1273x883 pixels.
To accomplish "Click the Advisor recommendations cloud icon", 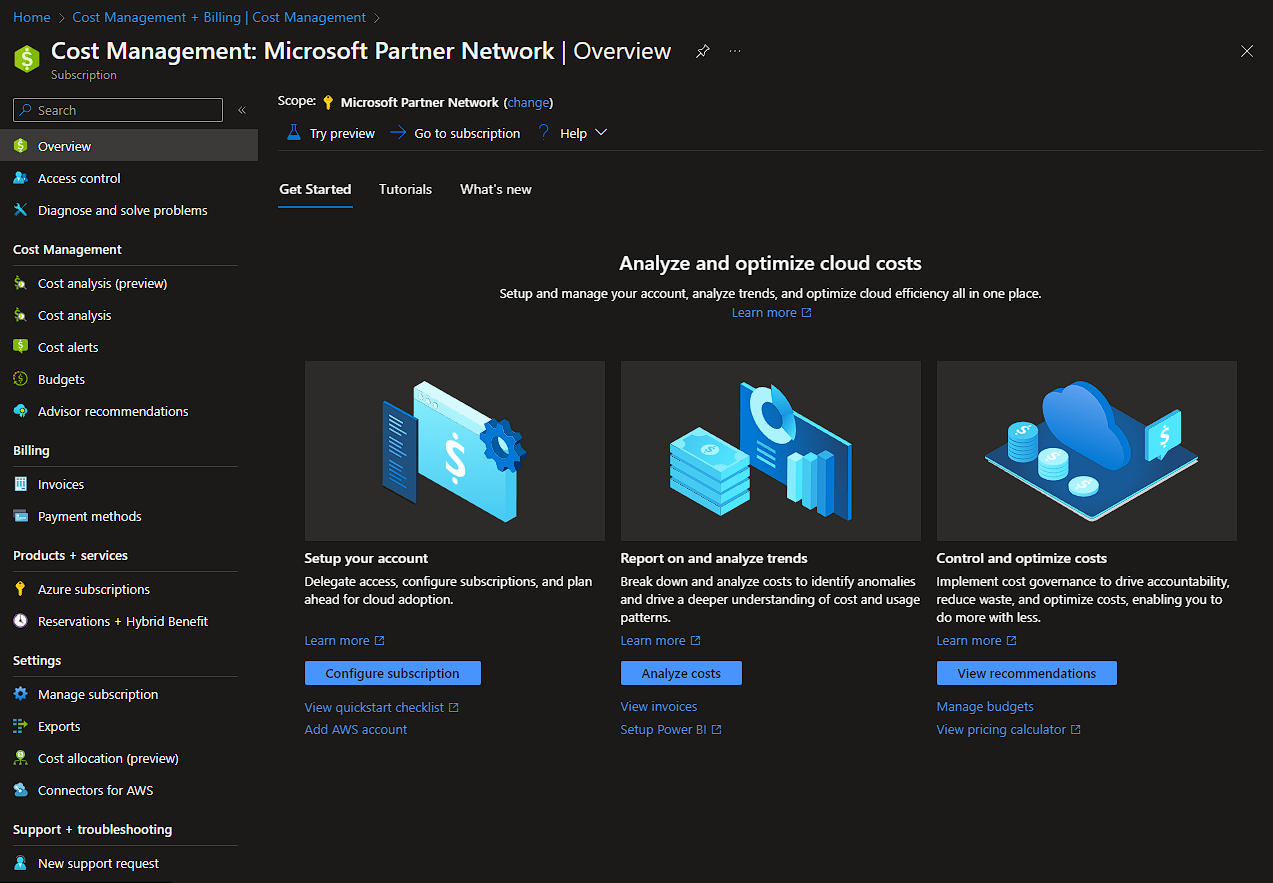I will point(20,411).
